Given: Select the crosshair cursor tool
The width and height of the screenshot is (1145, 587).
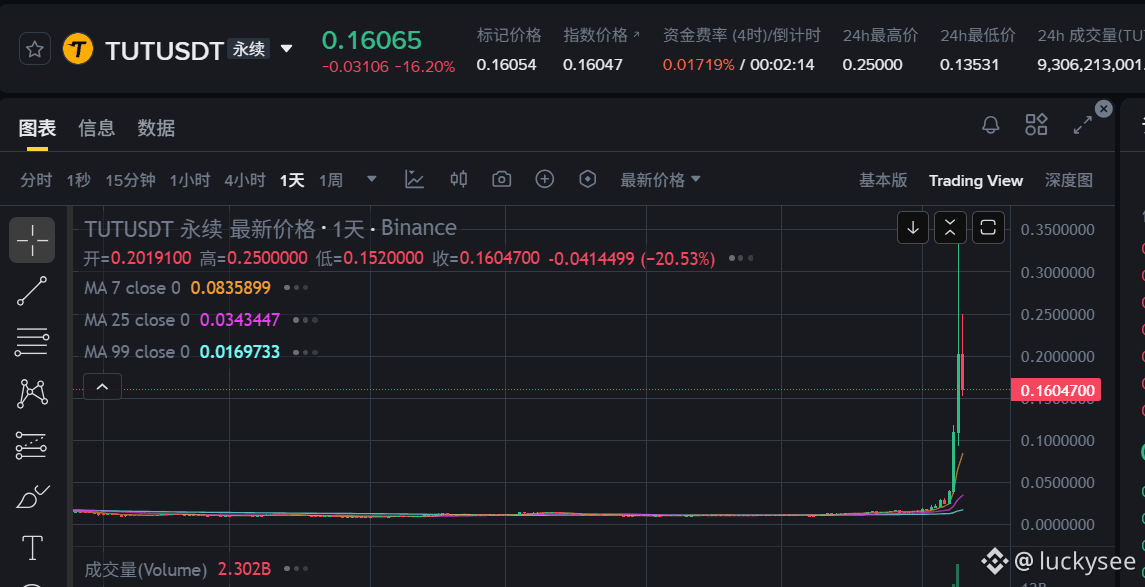Looking at the screenshot, I should [32, 240].
